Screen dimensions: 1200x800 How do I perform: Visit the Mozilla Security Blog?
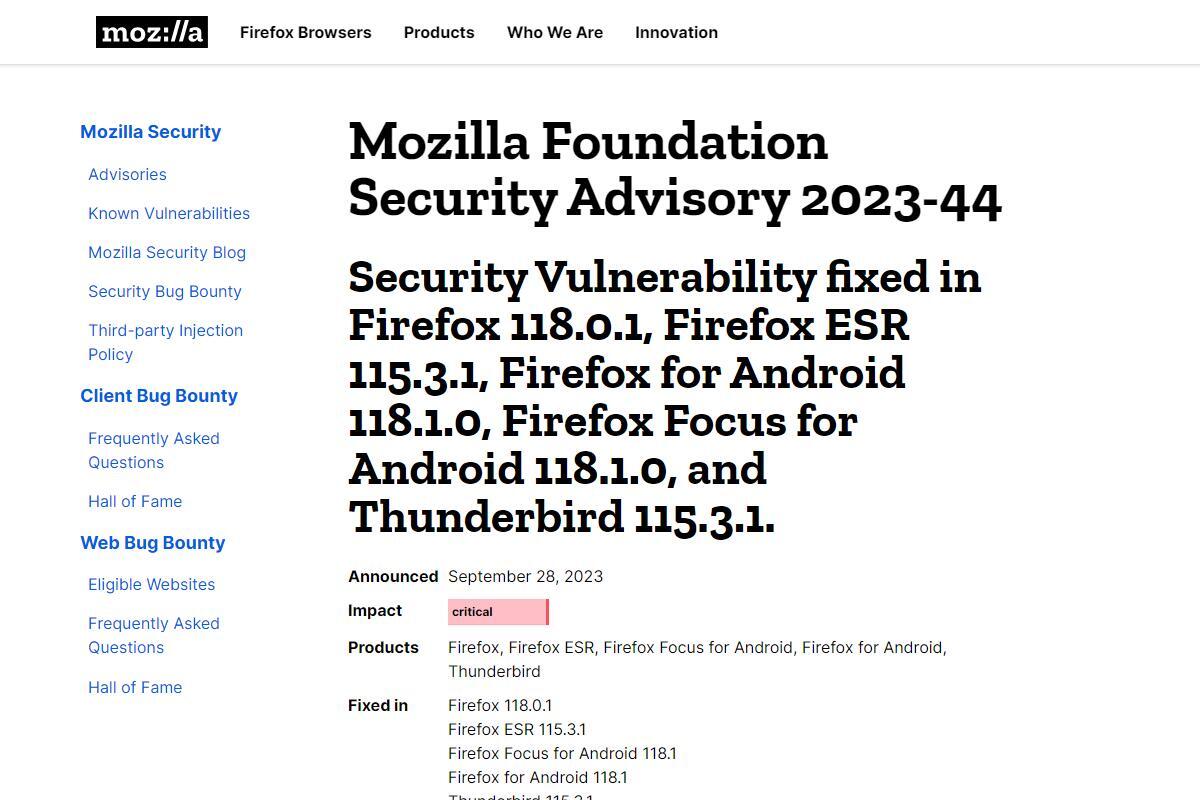[167, 252]
